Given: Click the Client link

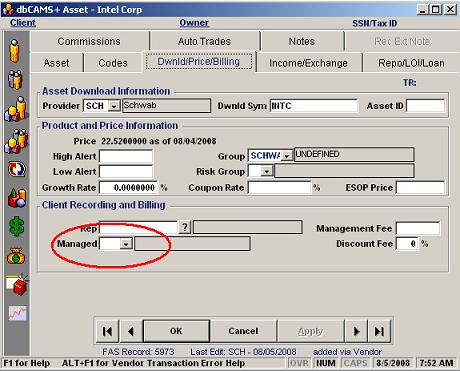Looking at the screenshot, I should (x=23, y=23).
